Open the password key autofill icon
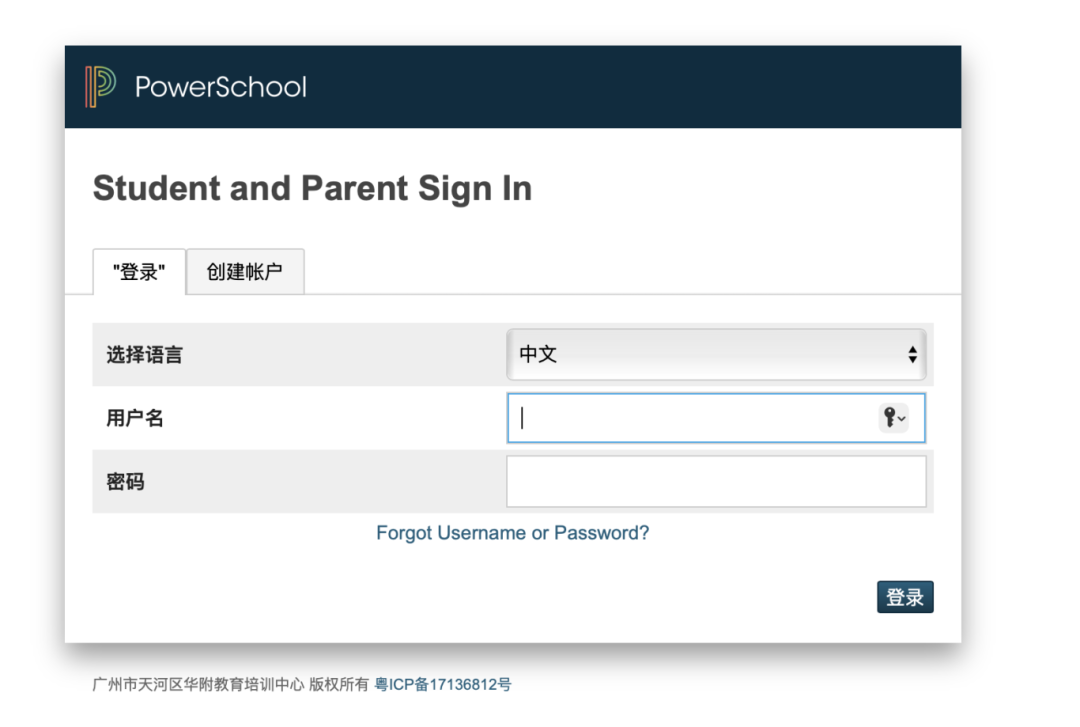1080x727 pixels. (889, 418)
